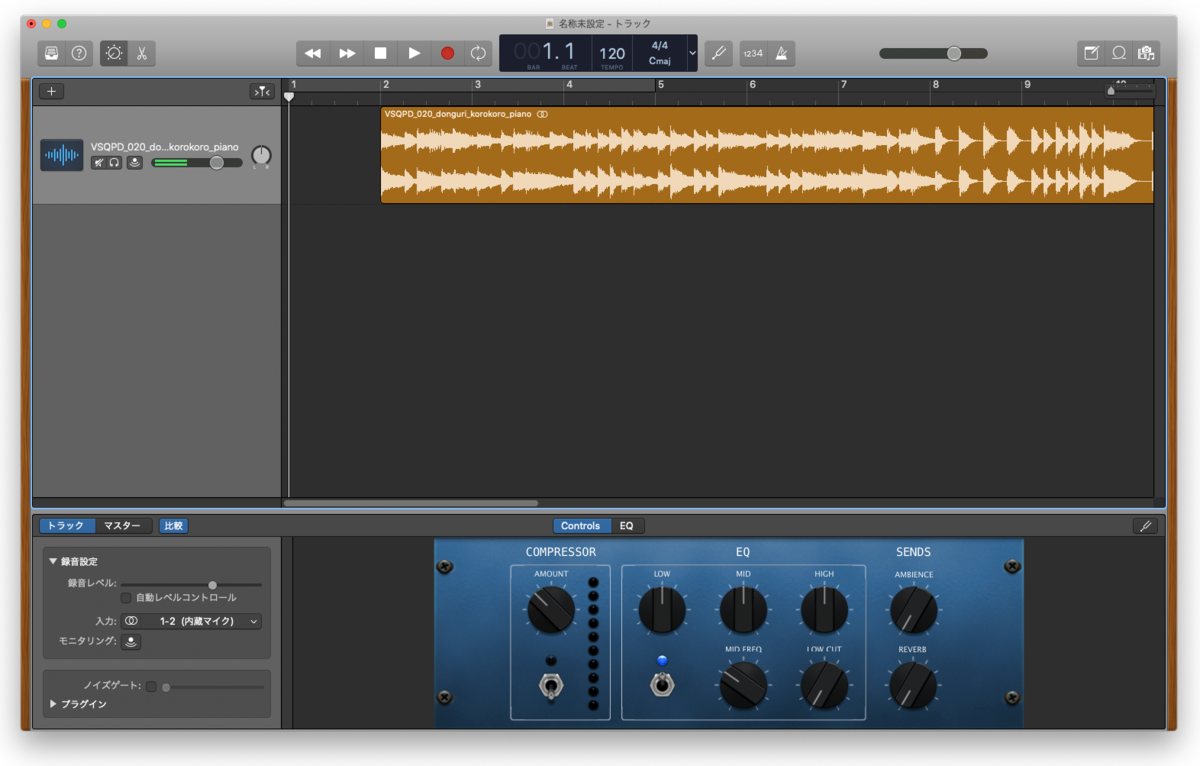This screenshot has height=766, width=1200.
Task: Open the Editors scissors button
Action: pos(141,53)
